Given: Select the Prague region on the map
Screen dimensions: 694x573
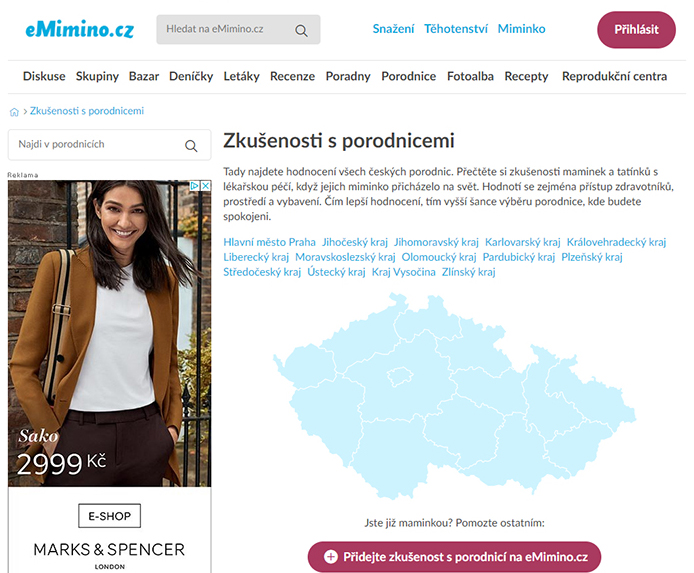Looking at the screenshot, I should tap(400, 377).
